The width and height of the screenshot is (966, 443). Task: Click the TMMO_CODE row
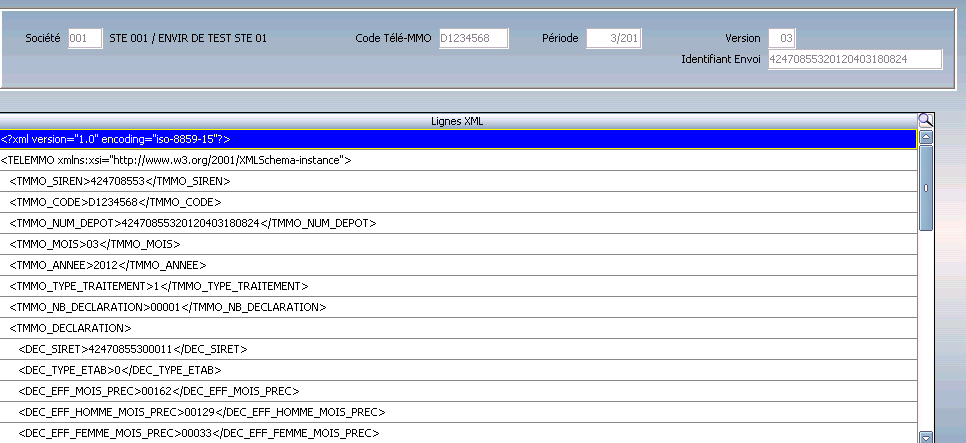(x=459, y=202)
